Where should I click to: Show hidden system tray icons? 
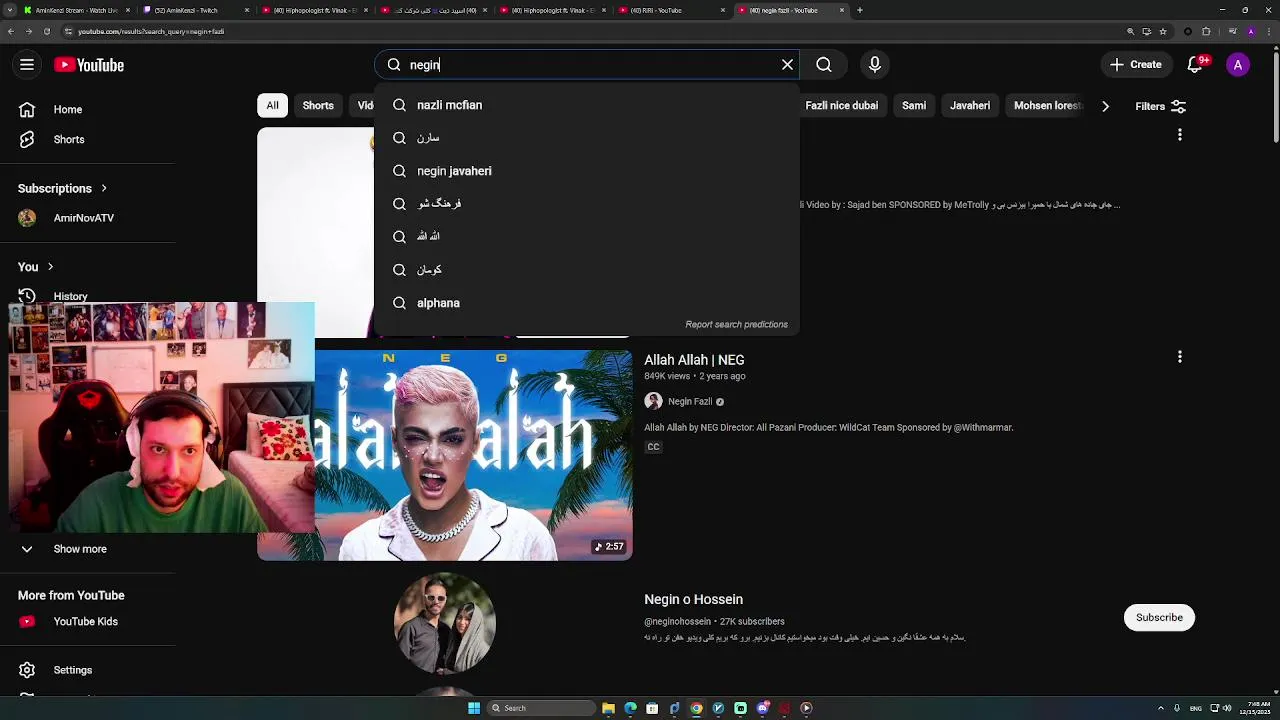pyautogui.click(x=1160, y=708)
